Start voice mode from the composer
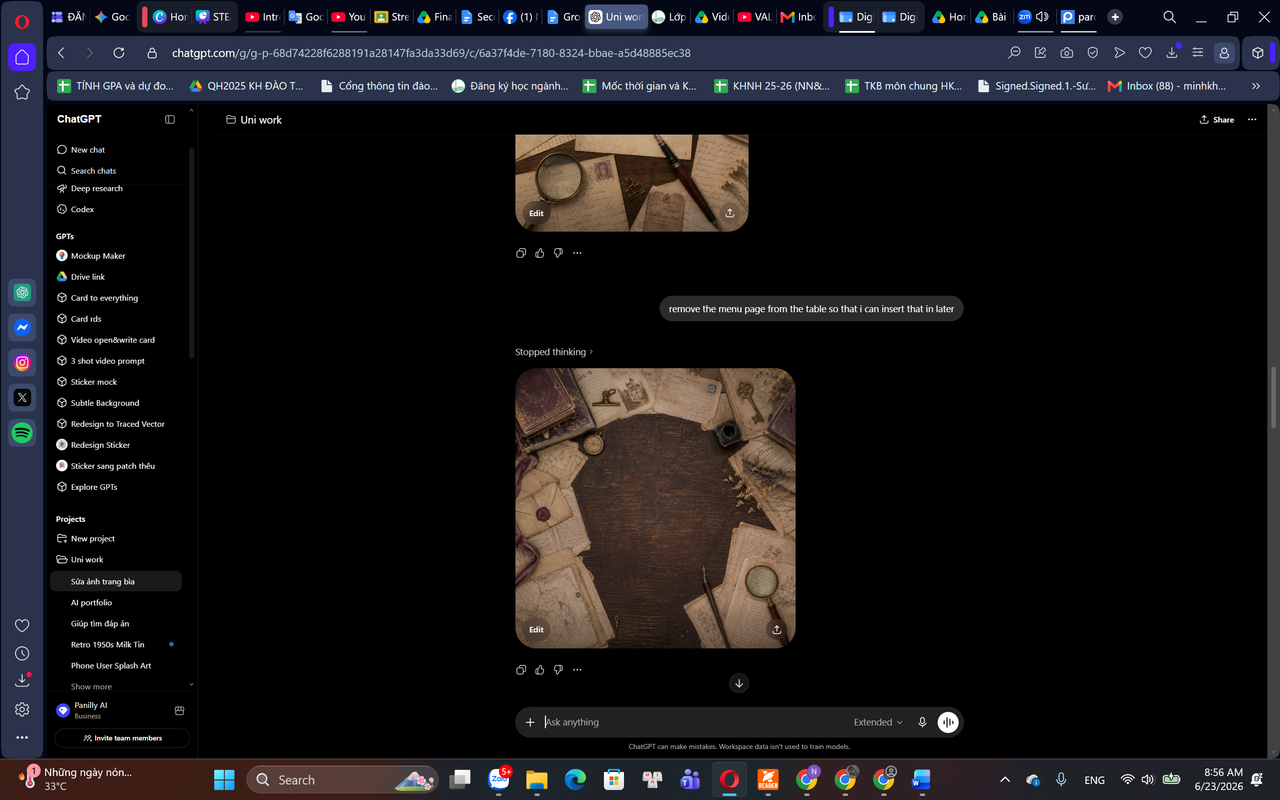Screen dimensions: 1280x800 [x=948, y=722]
